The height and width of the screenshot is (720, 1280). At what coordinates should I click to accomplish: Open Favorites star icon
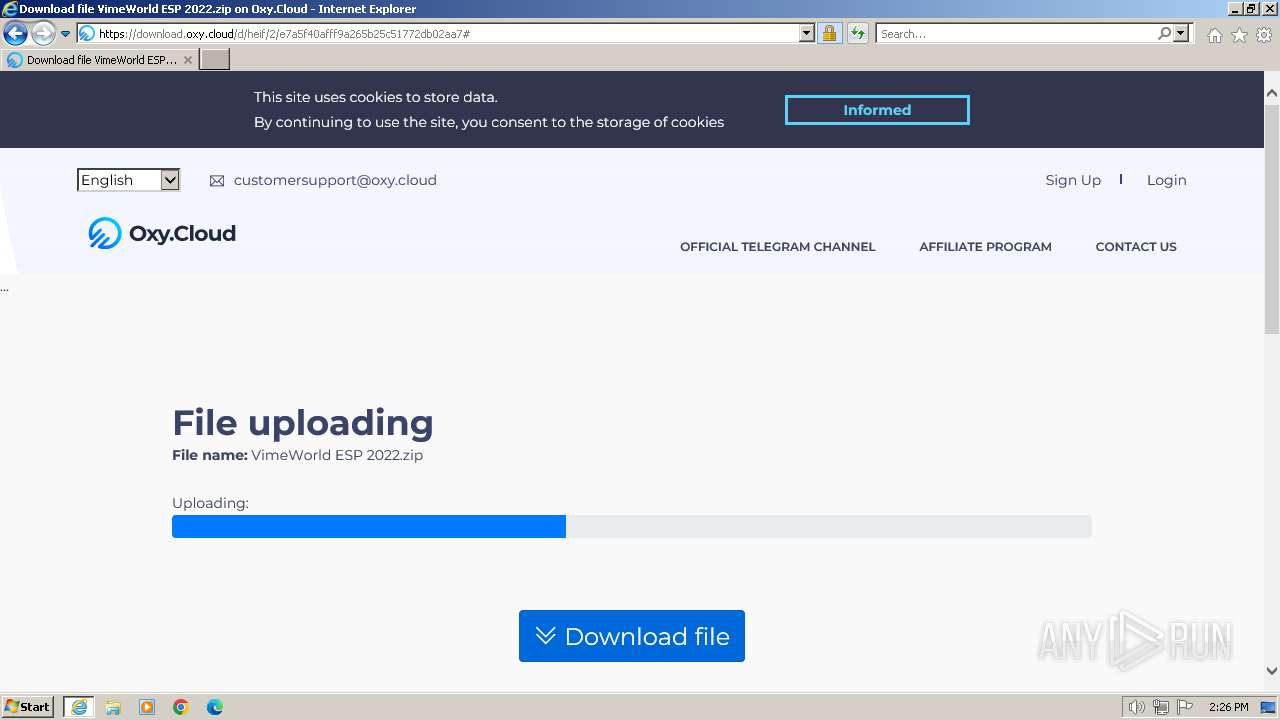pos(1239,35)
